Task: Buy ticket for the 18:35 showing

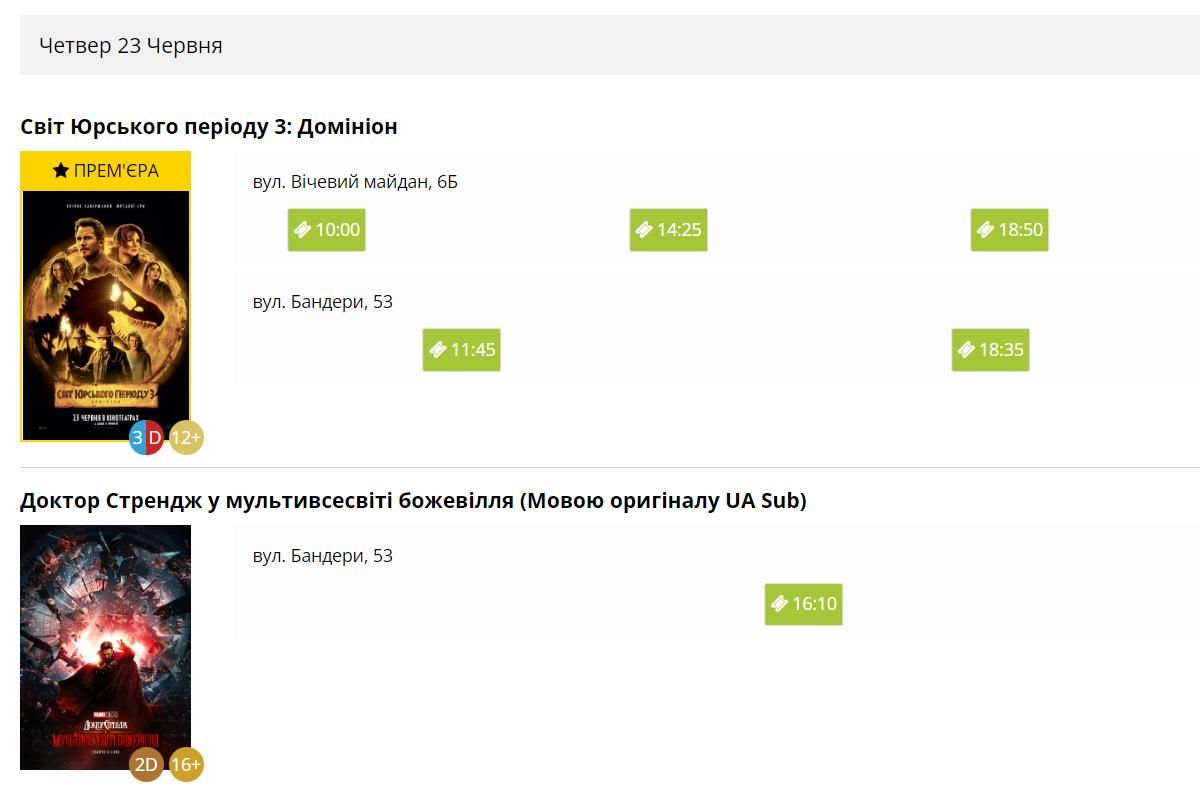Action: pyautogui.click(x=990, y=350)
